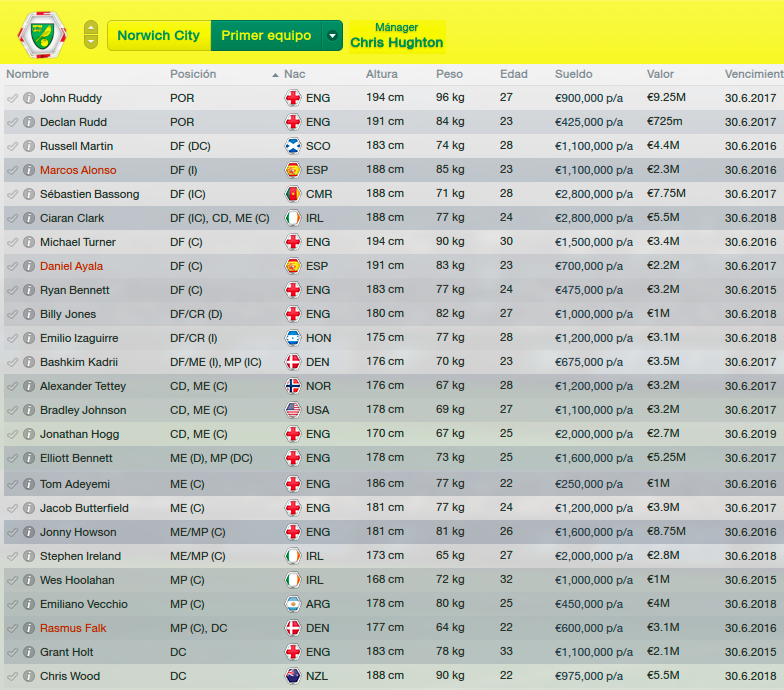This screenshot has height=690, width=784.
Task: Open info icon for John Ruddy
Action: [x=29, y=98]
